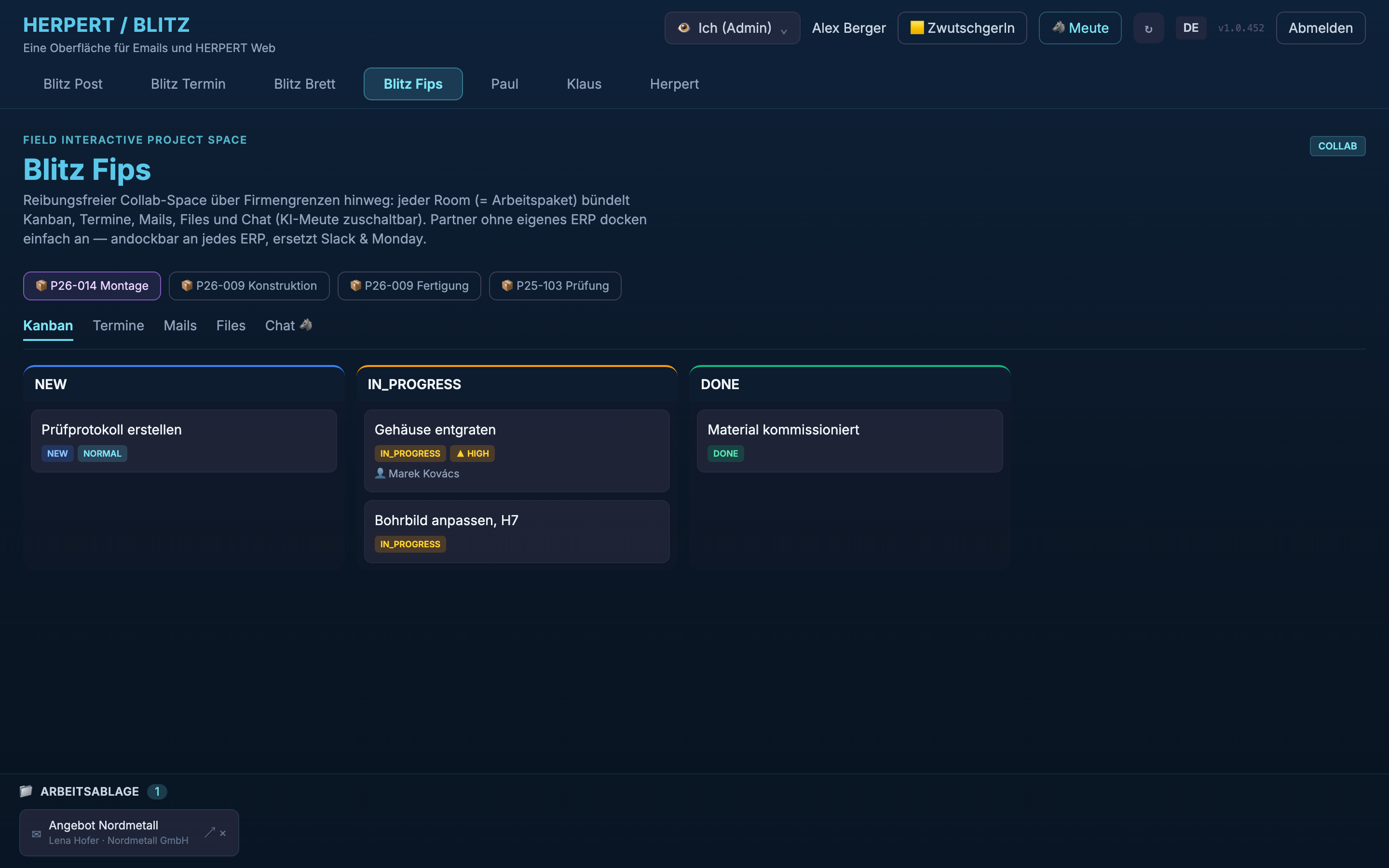This screenshot has width=1389, height=868.
Task: Switch to the Termine sub-tab
Action: 118,325
